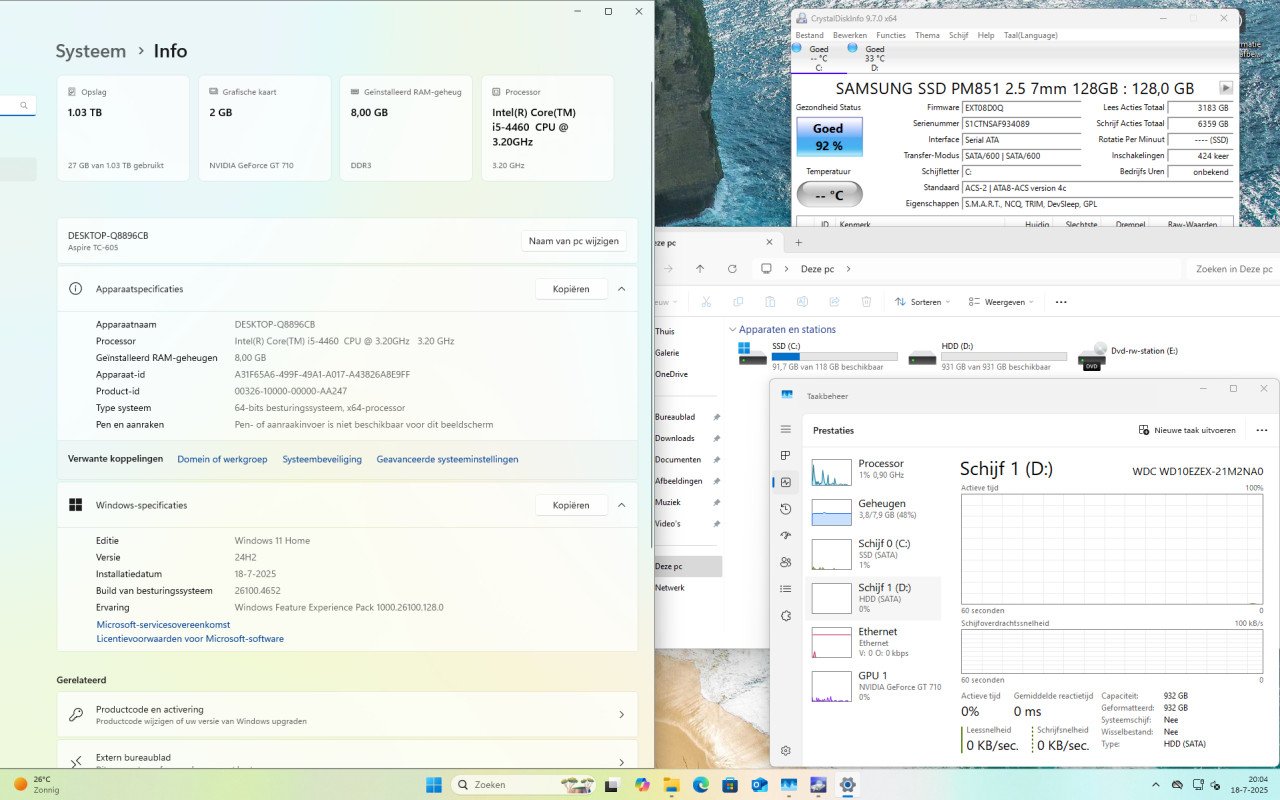Open Microsoft Edge from taskbar
The image size is (1280, 800).
click(700, 785)
